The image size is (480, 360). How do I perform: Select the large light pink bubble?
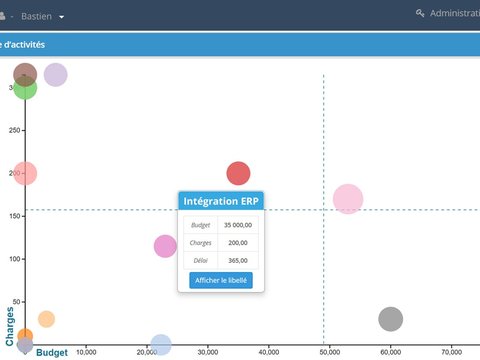[x=348, y=199]
